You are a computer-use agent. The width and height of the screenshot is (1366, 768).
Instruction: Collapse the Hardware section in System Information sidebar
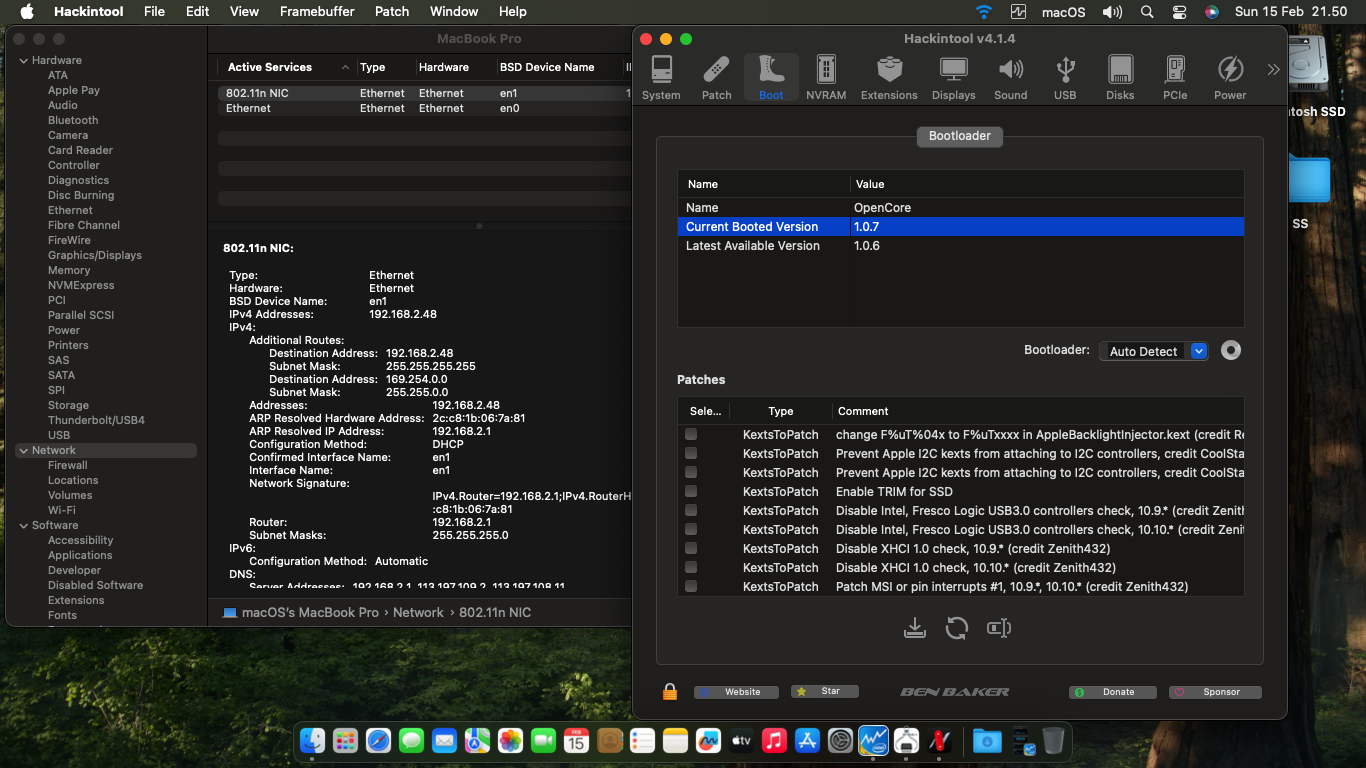[x=24, y=61]
